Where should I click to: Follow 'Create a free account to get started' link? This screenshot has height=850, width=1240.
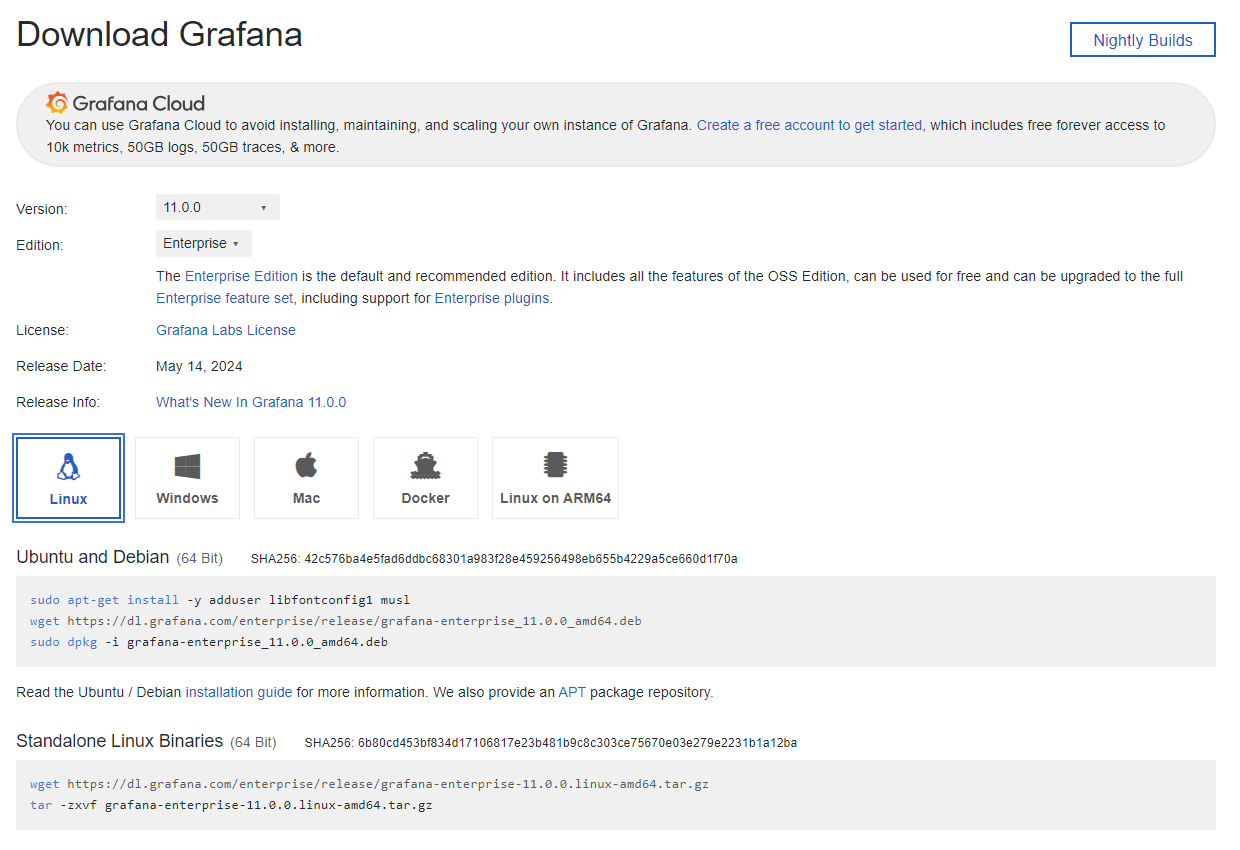pos(810,125)
